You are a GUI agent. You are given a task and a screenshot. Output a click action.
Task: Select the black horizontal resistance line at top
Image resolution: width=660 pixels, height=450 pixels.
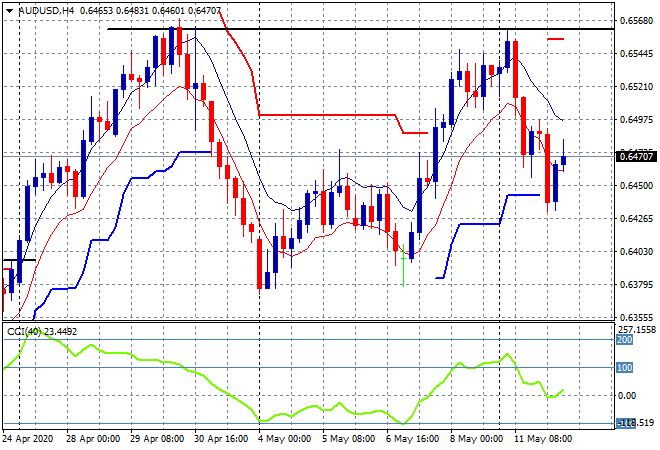click(x=361, y=29)
